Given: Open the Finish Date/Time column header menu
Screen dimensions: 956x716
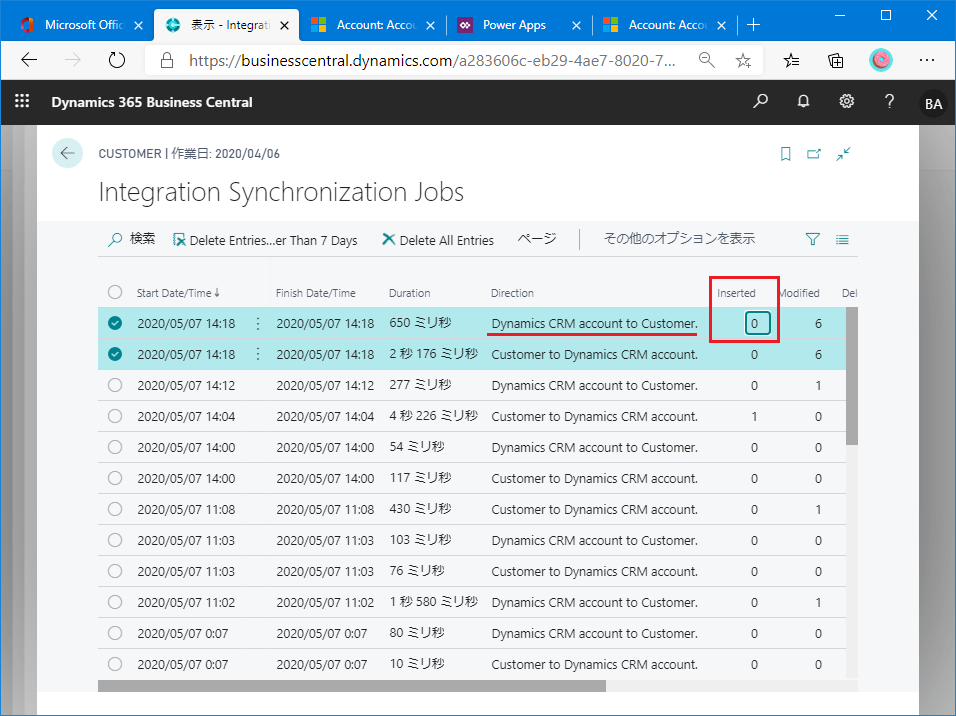Looking at the screenshot, I should [x=315, y=293].
